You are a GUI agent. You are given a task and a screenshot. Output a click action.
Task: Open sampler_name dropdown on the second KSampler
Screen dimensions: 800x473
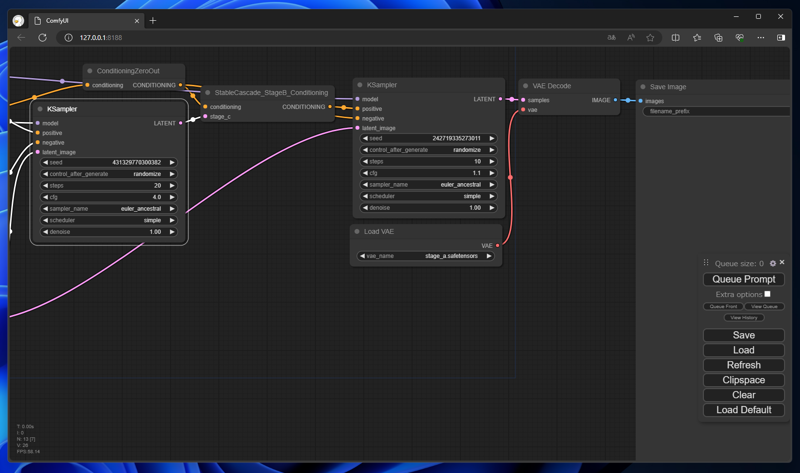click(x=429, y=185)
